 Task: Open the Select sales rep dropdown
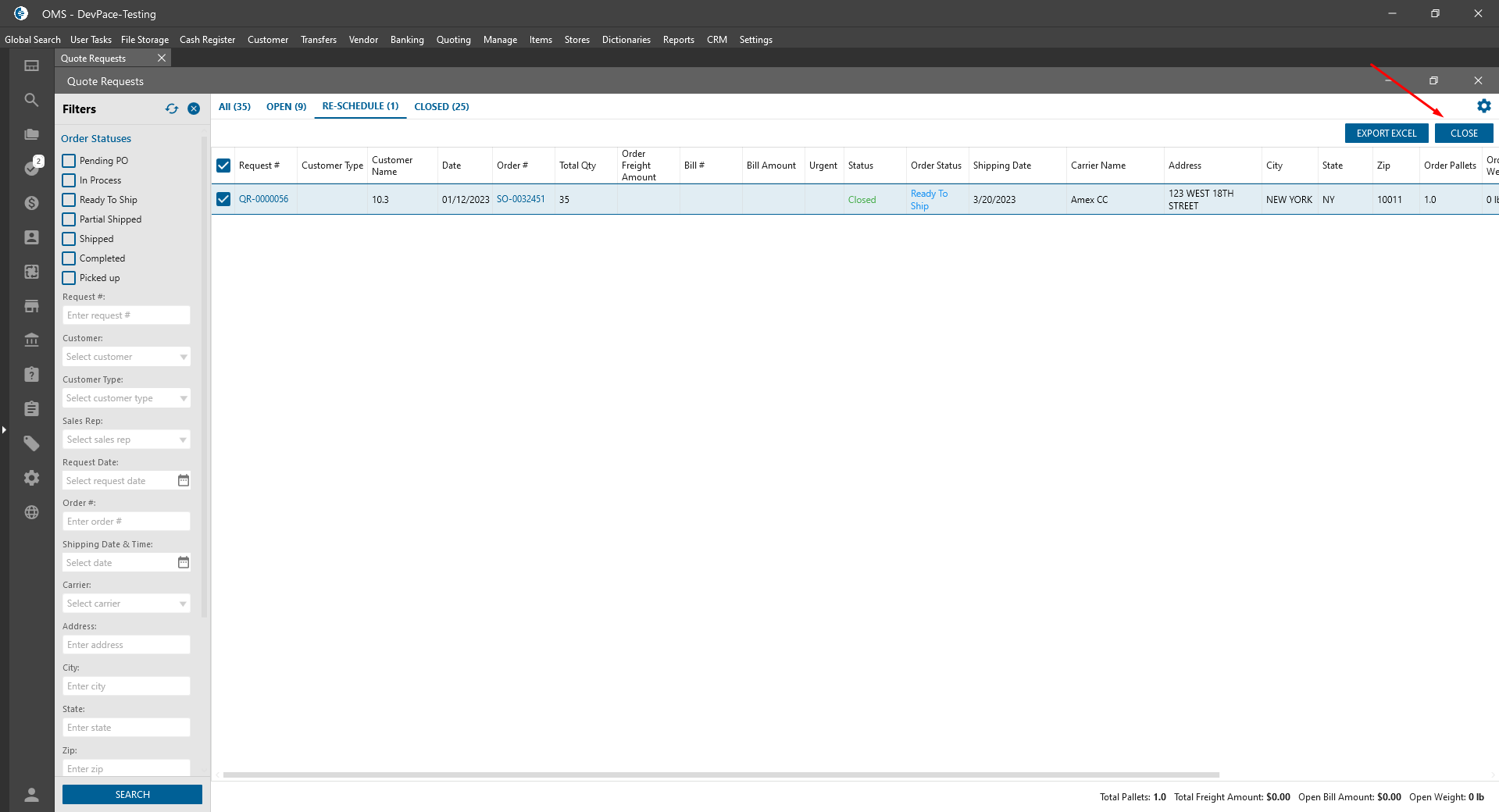(x=127, y=440)
